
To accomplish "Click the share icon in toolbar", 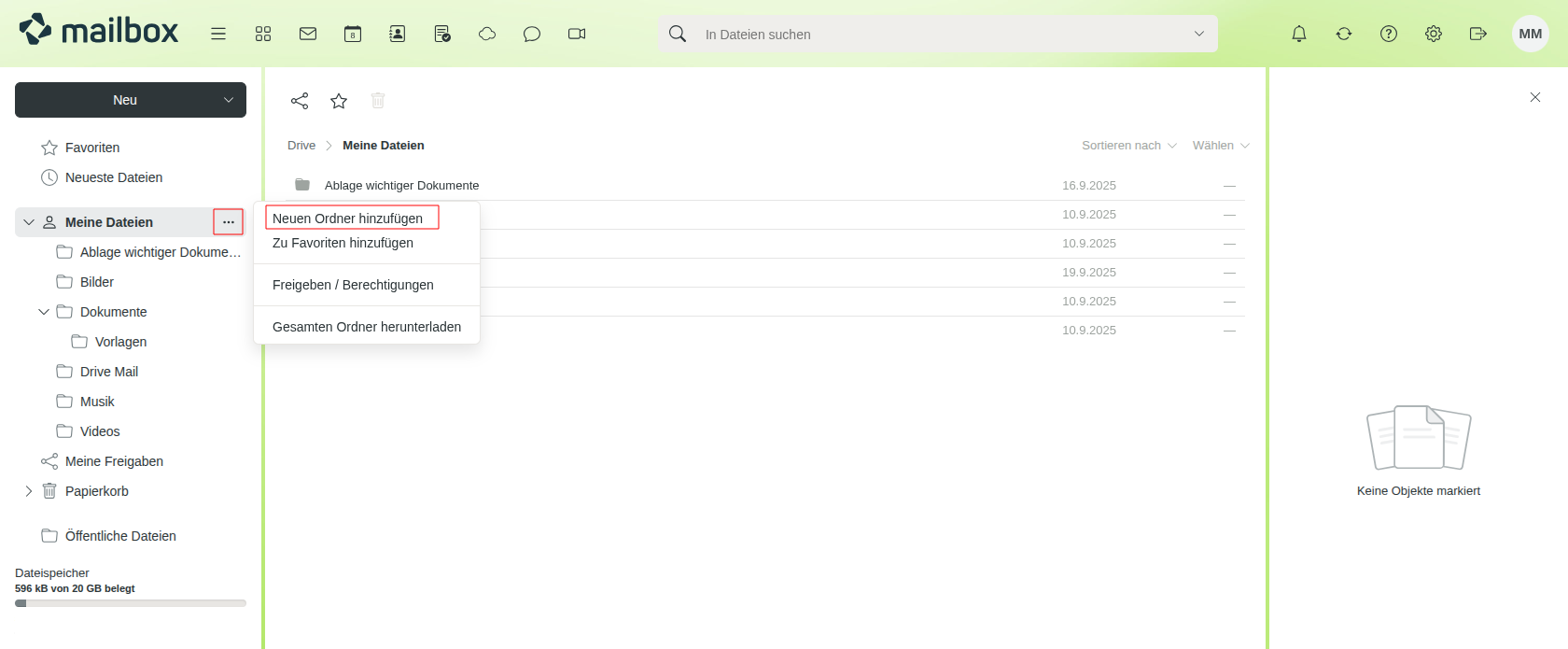I will click(300, 101).
